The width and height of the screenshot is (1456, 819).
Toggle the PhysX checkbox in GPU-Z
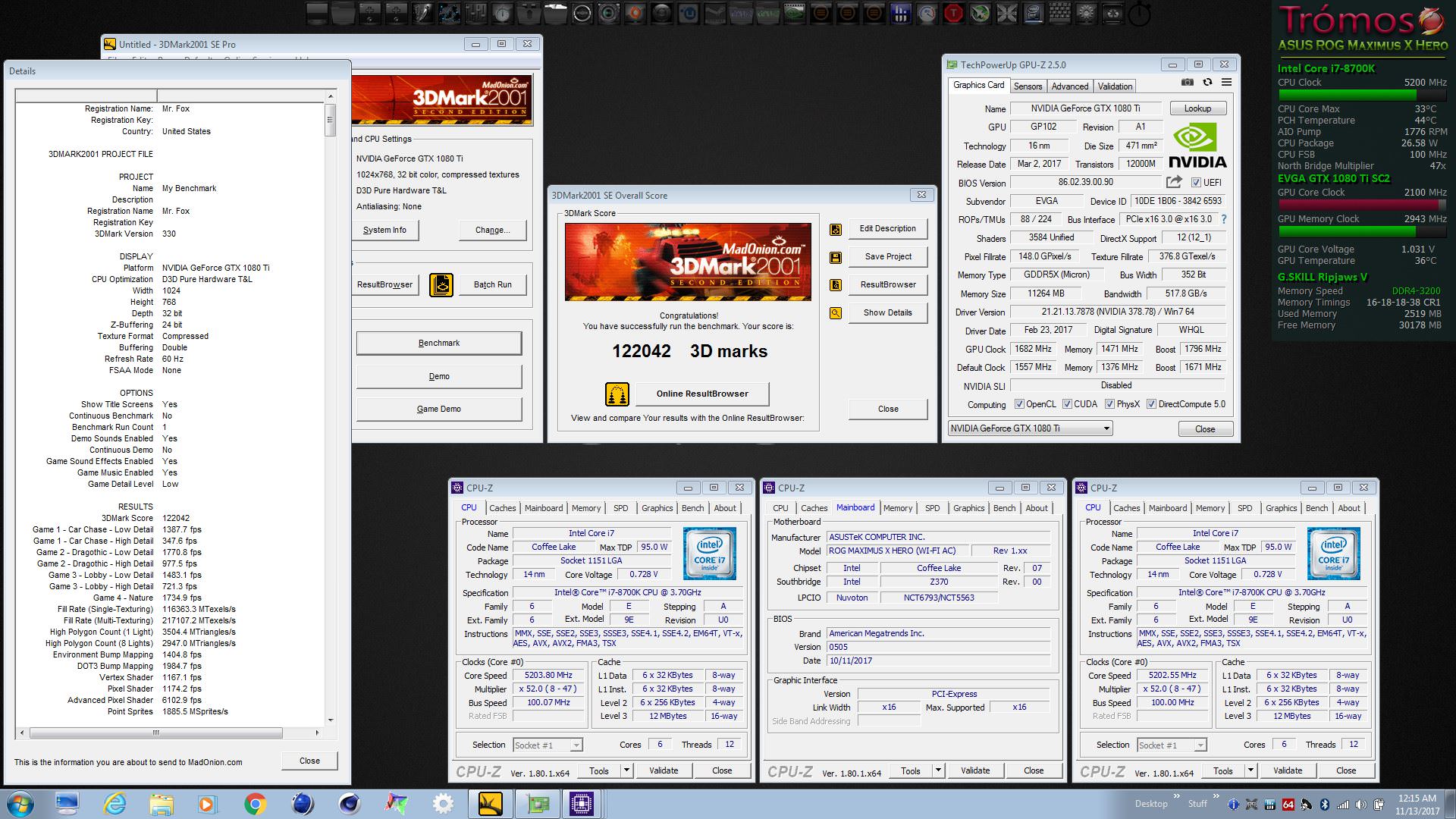click(x=1109, y=404)
